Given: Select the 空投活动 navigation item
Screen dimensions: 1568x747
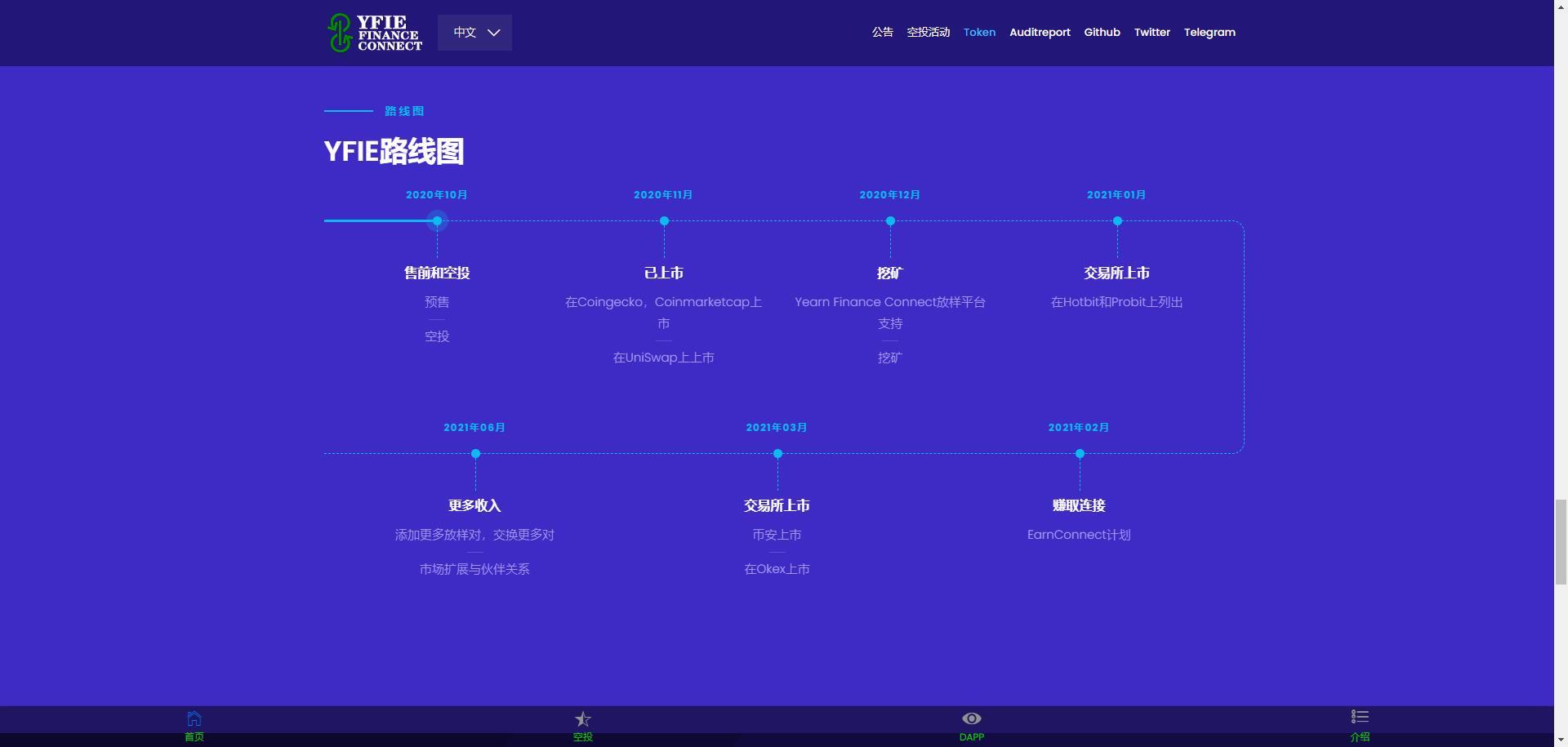Looking at the screenshot, I should pyautogui.click(x=928, y=32).
